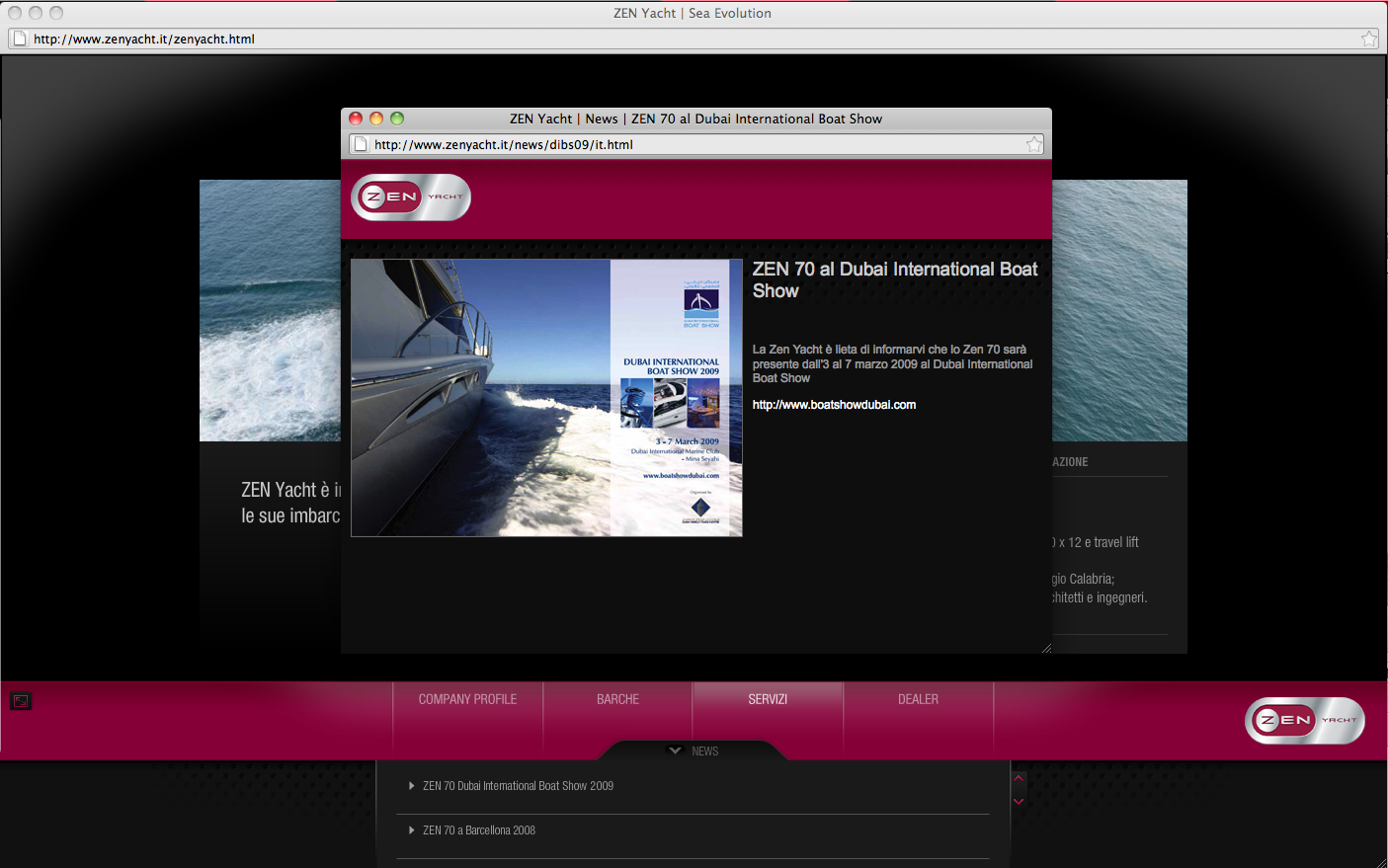Click the background text 'x 12 e travel lift'
Screen dimensions: 1388x868
click(1099, 542)
